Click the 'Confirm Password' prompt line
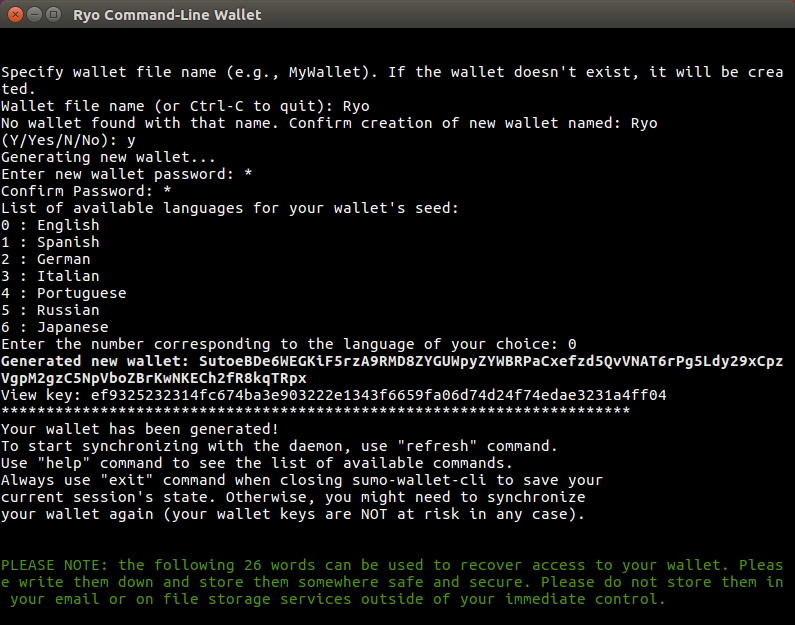 pos(86,191)
